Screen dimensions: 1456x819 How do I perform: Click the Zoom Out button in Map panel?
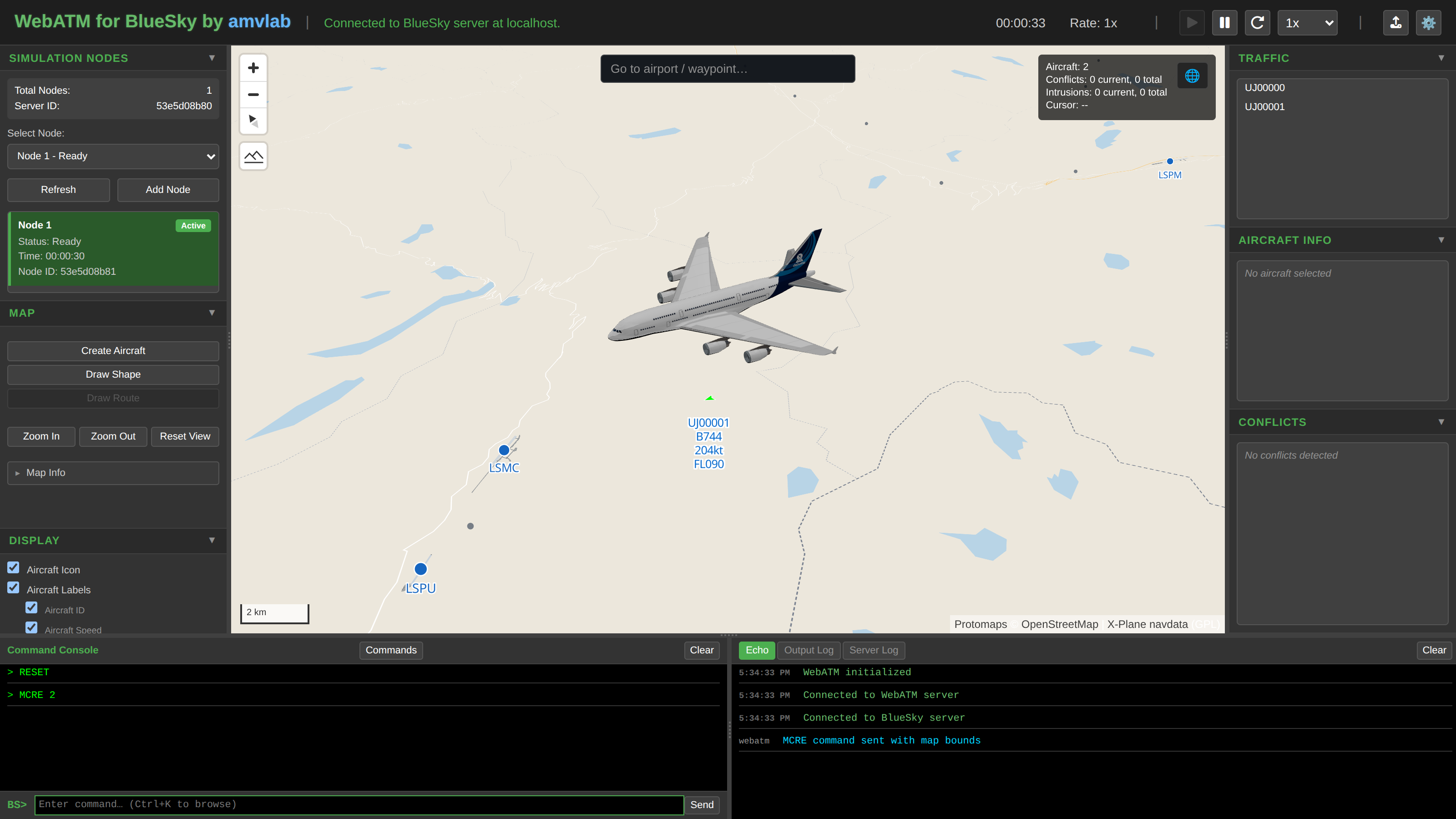coord(113,436)
